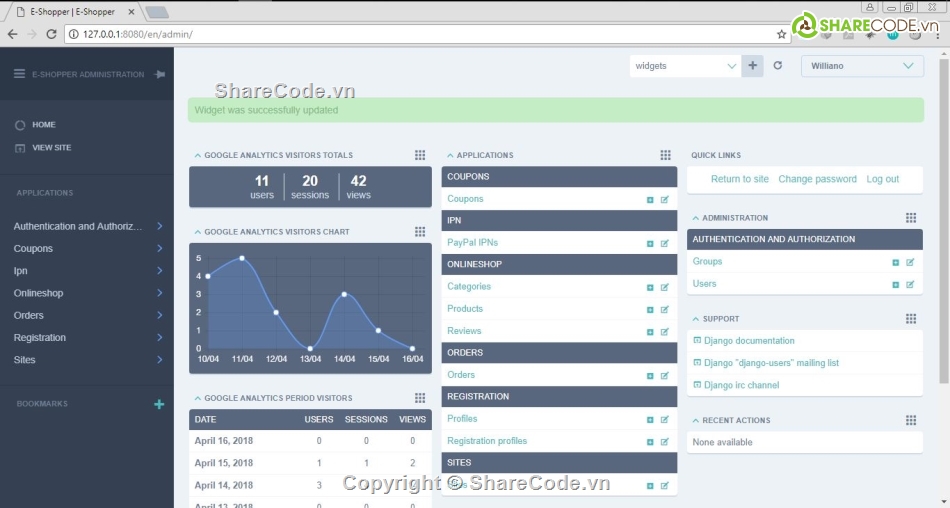Open the Registration profiles link
The image size is (950, 508).
pos(487,441)
